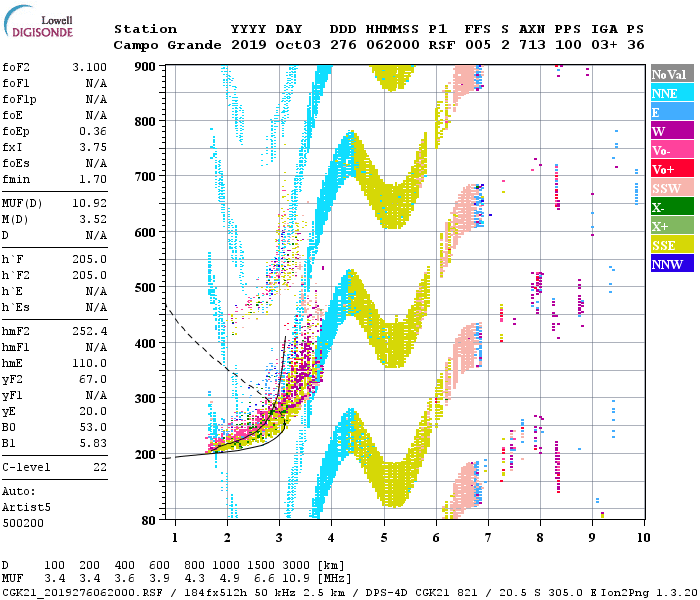Image resolution: width=700 pixels, height=600 pixels.
Task: Click the B0 value 53.0
Action: coord(93,427)
